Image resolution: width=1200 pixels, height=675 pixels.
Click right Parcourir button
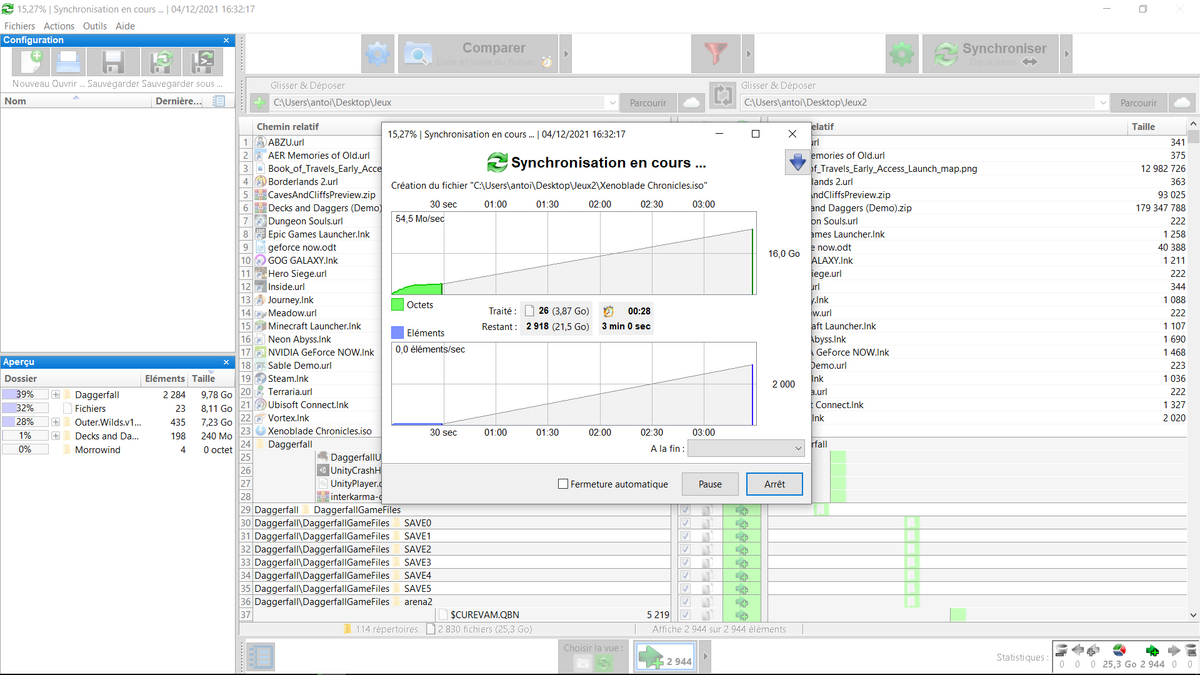pyautogui.click(x=1138, y=103)
